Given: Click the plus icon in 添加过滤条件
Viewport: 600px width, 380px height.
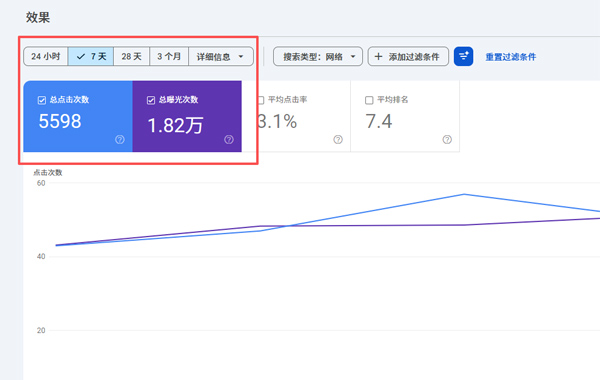Looking at the screenshot, I should (x=378, y=57).
